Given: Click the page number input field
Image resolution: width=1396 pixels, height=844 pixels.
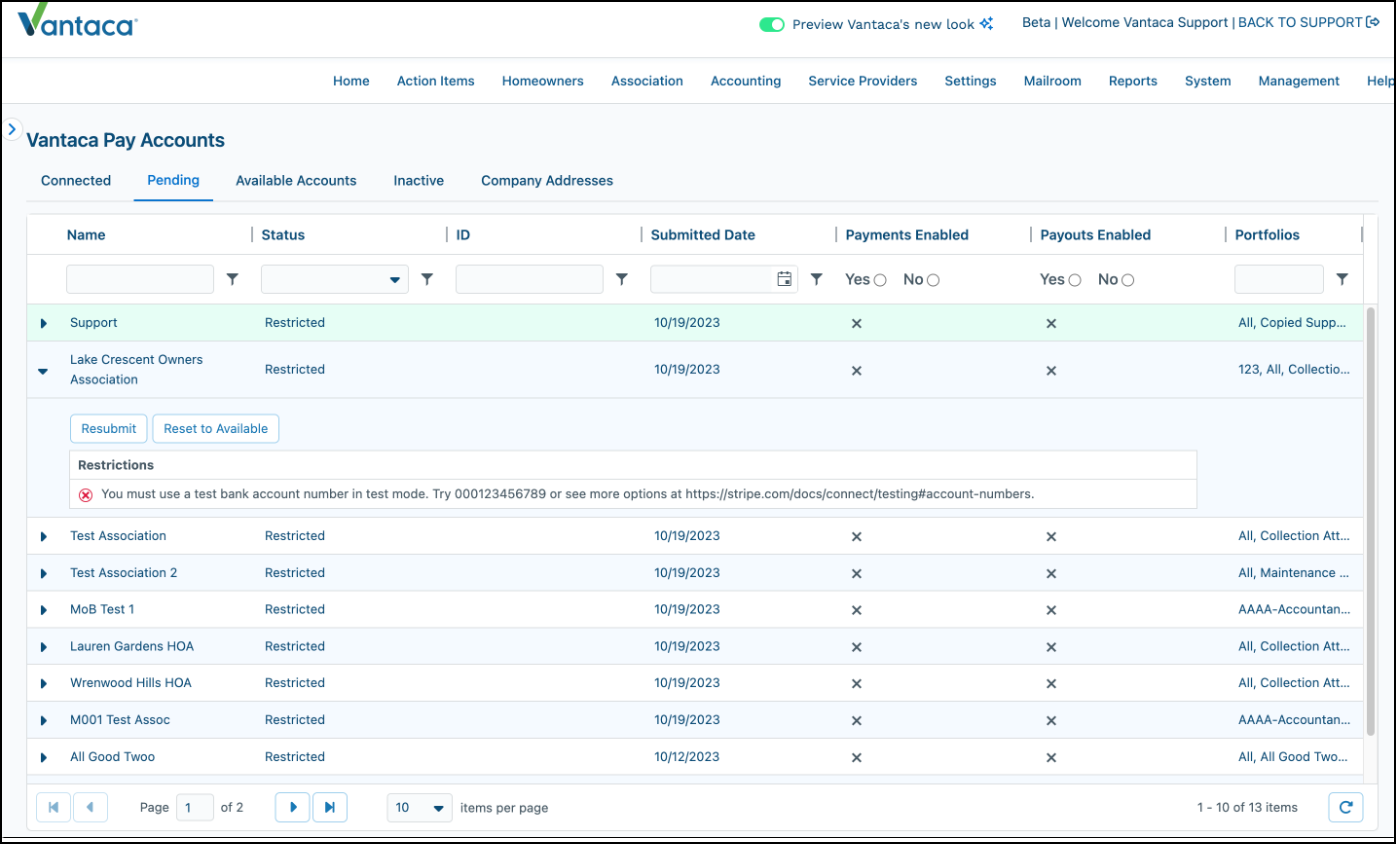Looking at the screenshot, I should point(195,807).
